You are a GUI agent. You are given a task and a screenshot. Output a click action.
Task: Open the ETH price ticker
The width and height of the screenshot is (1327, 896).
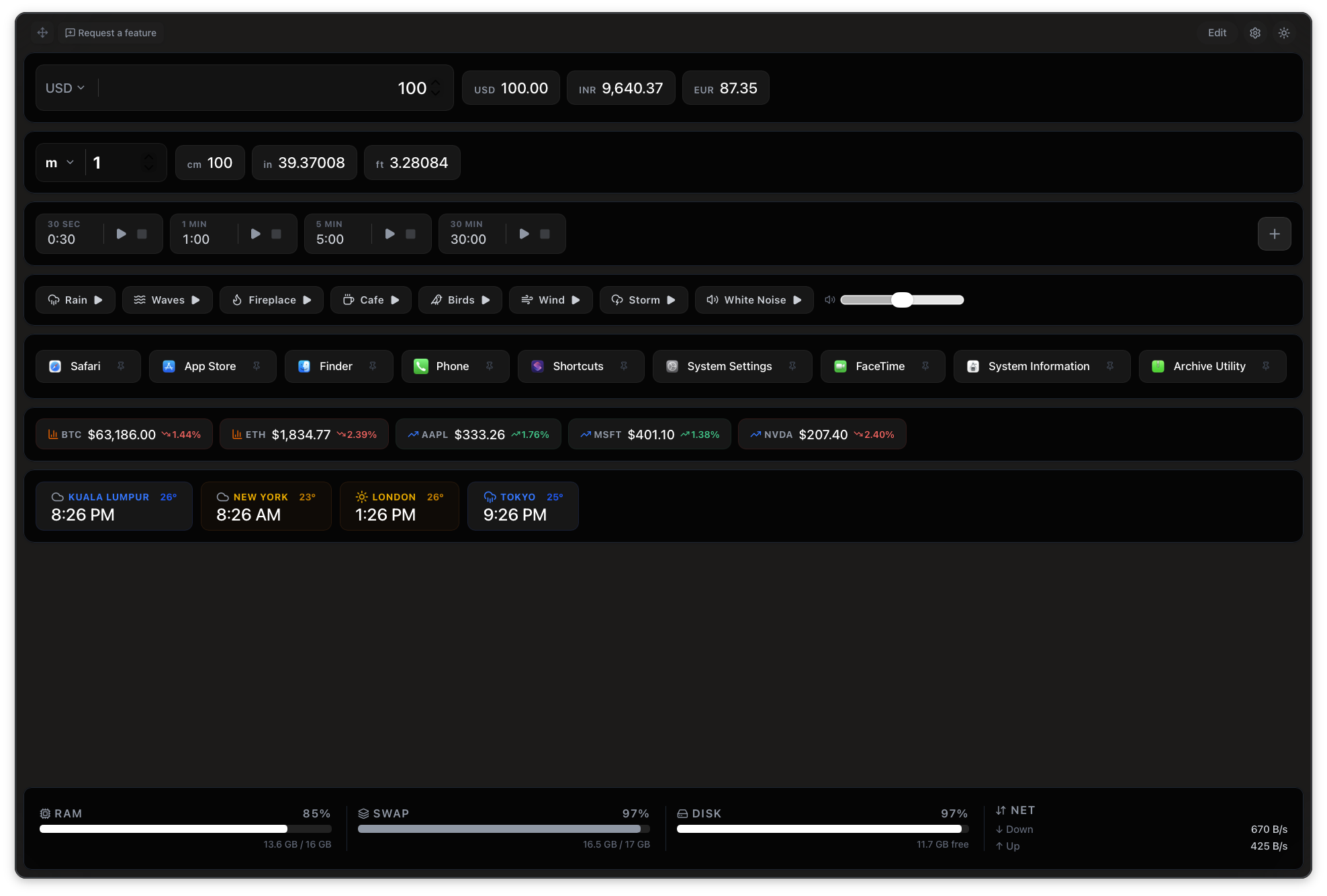coord(304,434)
